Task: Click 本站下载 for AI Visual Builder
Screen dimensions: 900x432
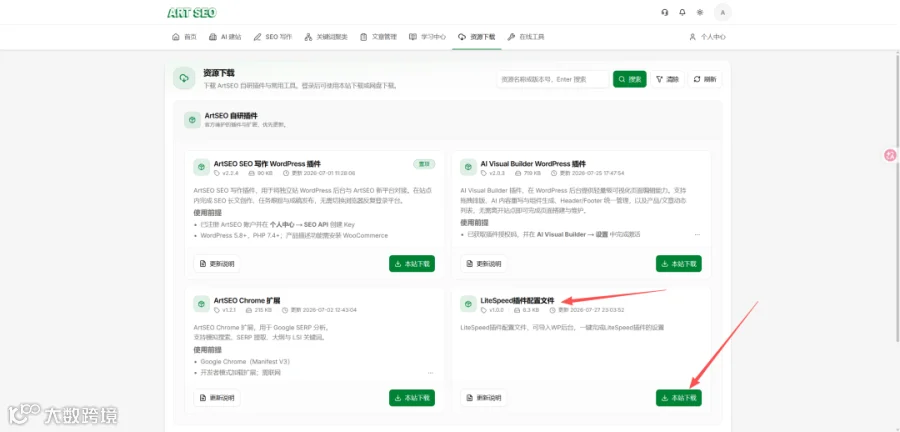Action: (679, 264)
